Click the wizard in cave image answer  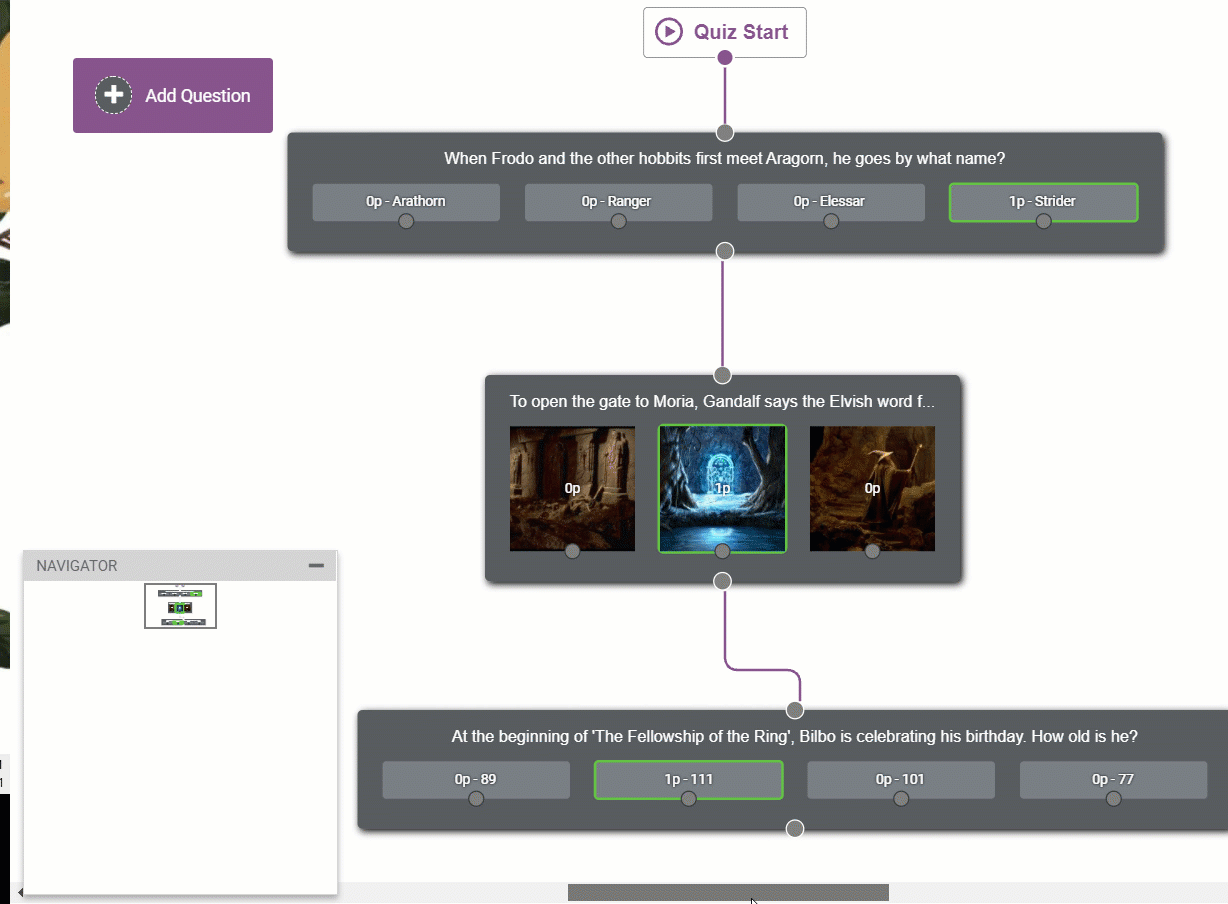872,487
